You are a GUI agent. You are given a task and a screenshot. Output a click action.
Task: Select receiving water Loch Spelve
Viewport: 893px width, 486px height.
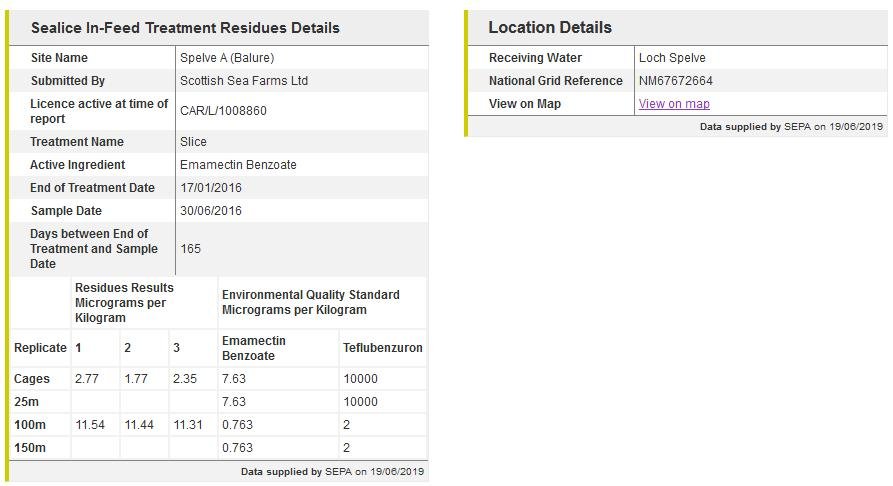[x=672, y=58]
